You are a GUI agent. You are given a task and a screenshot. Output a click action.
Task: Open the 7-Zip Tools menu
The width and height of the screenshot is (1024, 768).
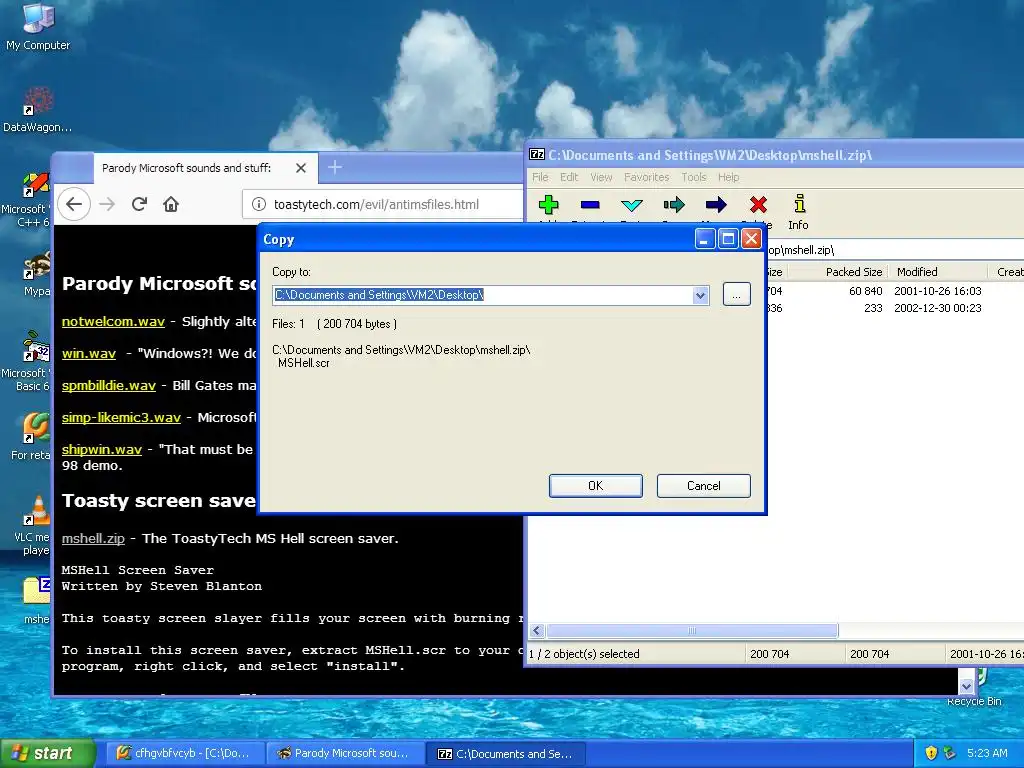tap(694, 177)
